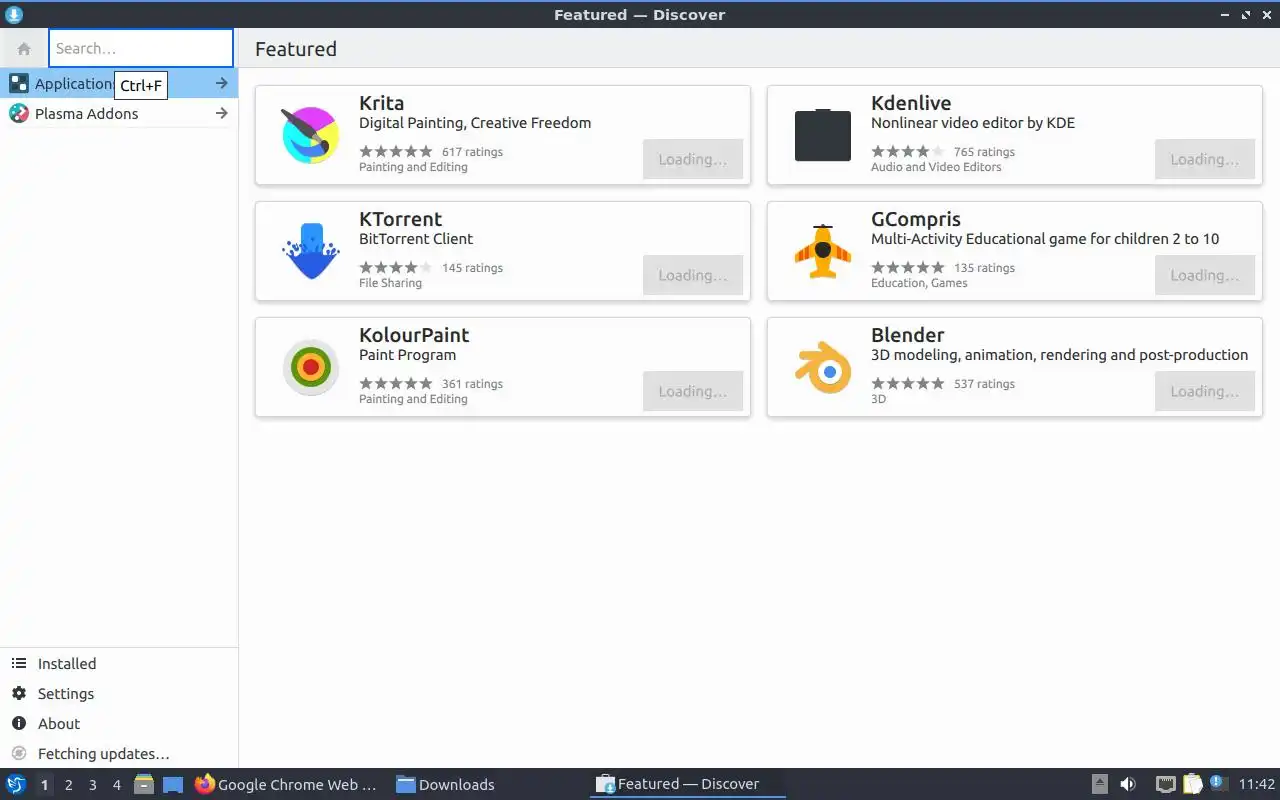Image resolution: width=1280 pixels, height=800 pixels.
Task: Click the Loading button on KTorrent card
Action: pos(693,275)
